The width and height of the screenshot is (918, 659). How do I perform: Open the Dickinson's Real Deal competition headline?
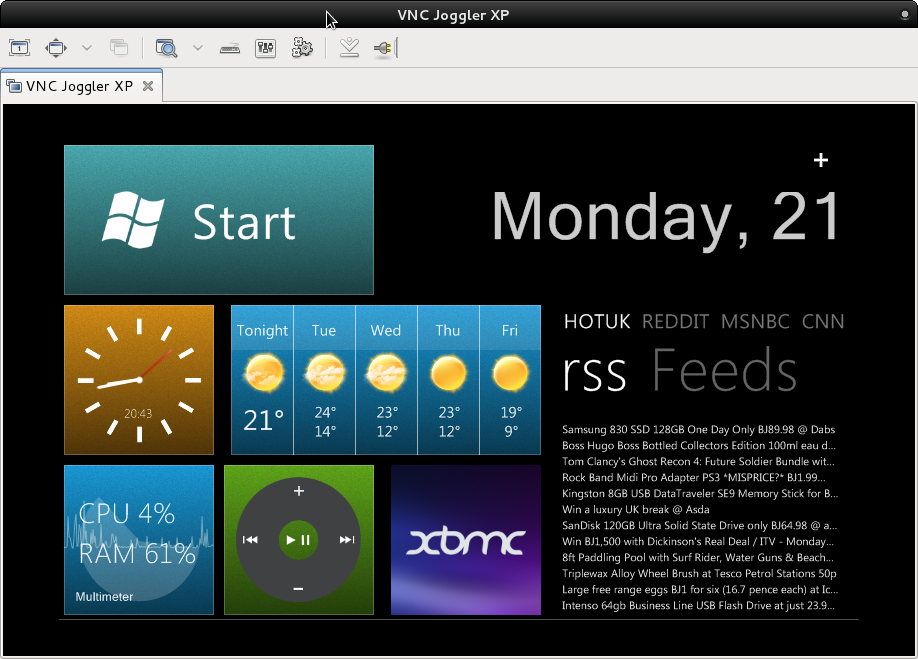pos(698,541)
